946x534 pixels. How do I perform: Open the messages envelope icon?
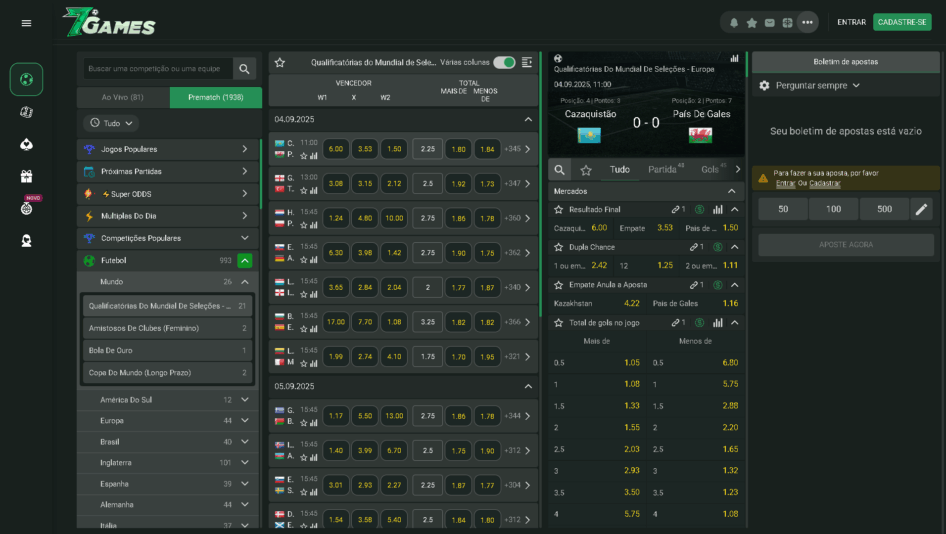coord(770,23)
